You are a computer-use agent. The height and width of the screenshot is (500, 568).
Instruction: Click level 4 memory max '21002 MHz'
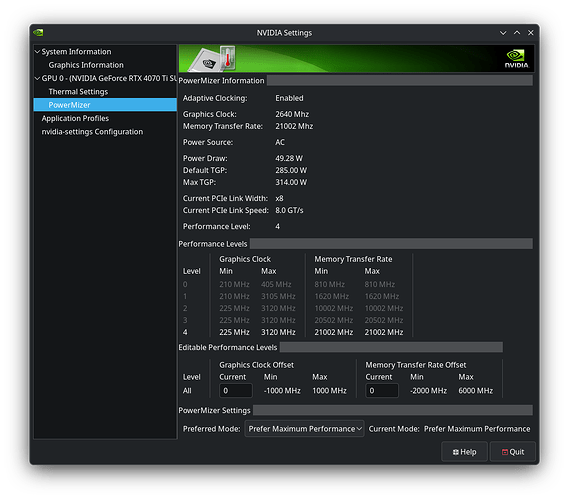(x=384, y=332)
